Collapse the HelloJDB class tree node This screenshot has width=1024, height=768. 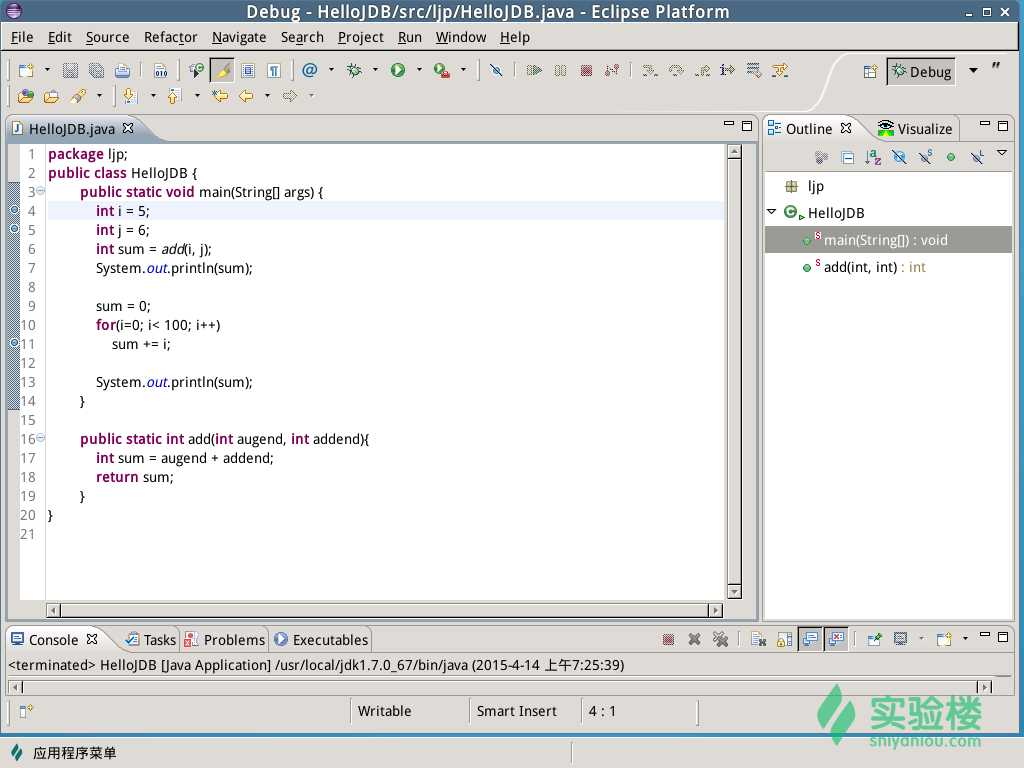pos(771,212)
